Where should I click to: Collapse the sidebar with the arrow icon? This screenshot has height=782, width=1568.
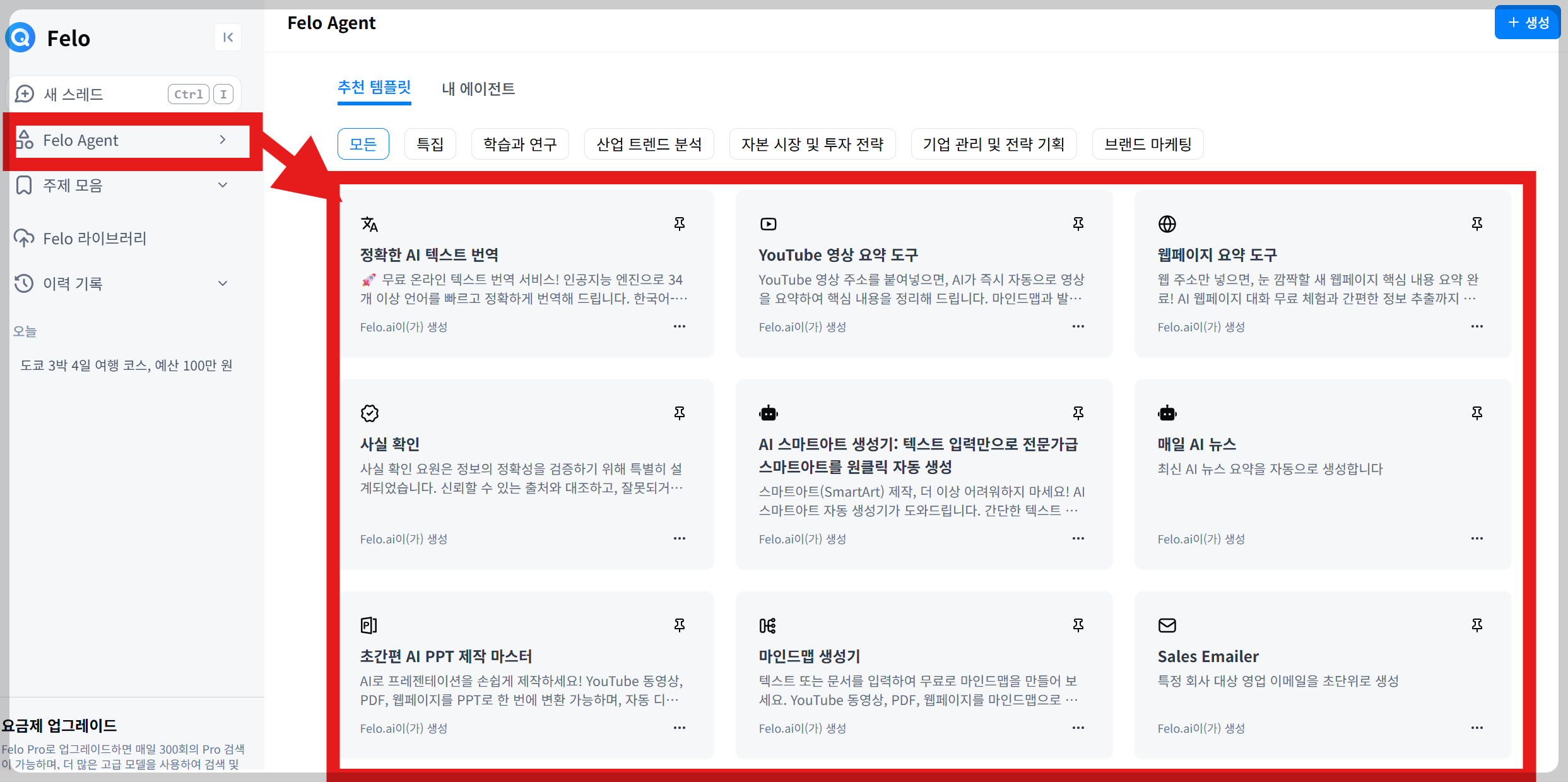tap(228, 38)
